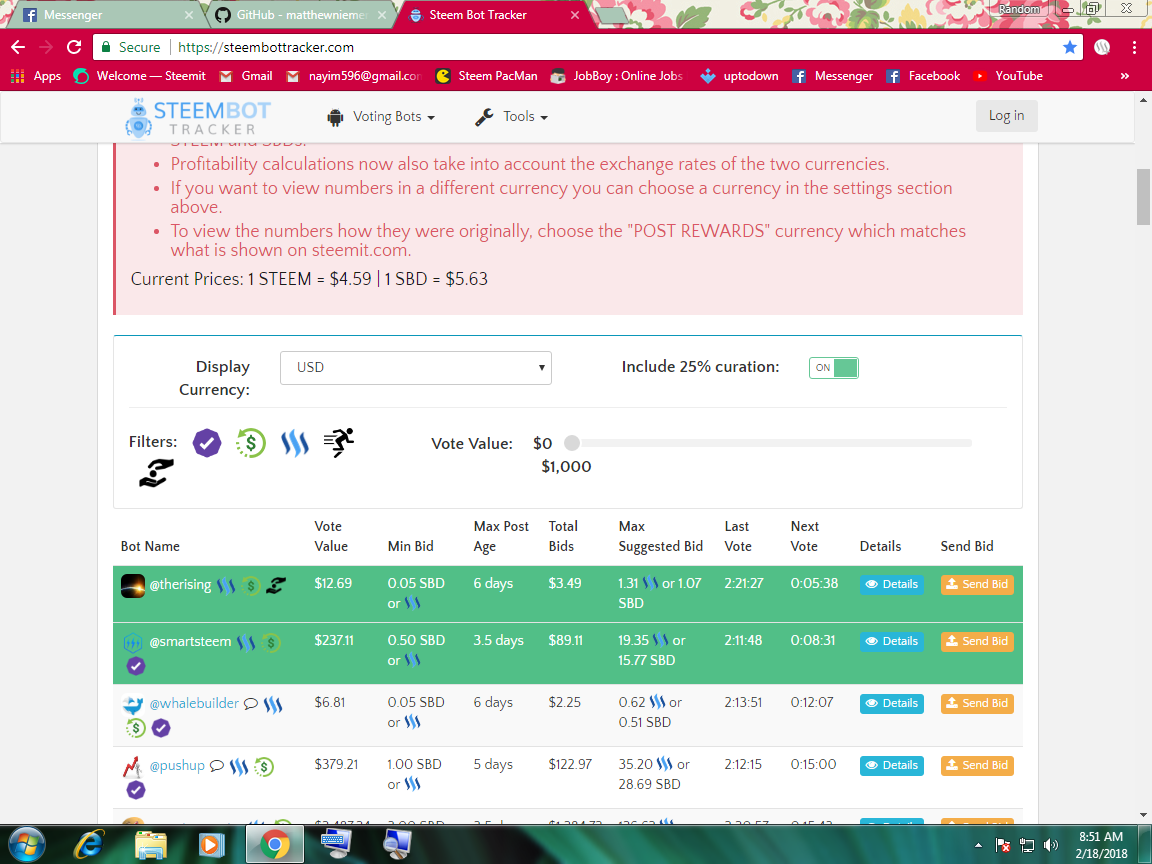1152x864 pixels.
Task: Reload the current page
Action: (74, 47)
